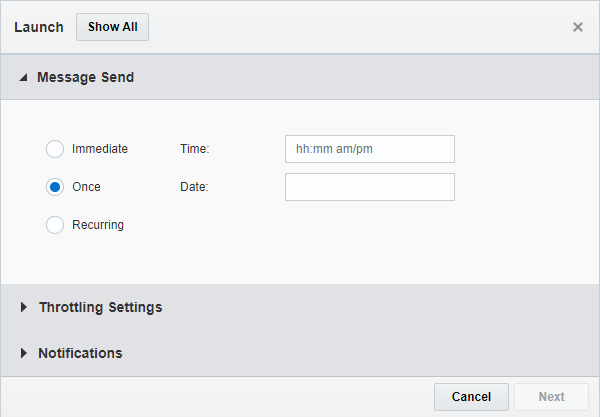Collapse the Message Send section arrow
This screenshot has height=417, width=600.
click(23, 77)
